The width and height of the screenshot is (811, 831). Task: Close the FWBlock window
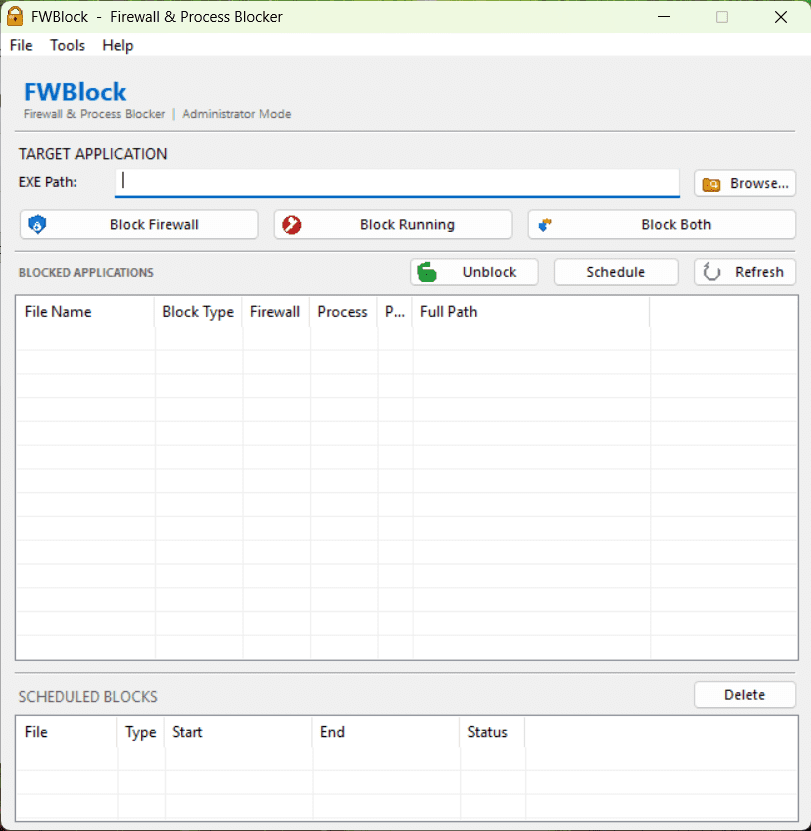781,17
